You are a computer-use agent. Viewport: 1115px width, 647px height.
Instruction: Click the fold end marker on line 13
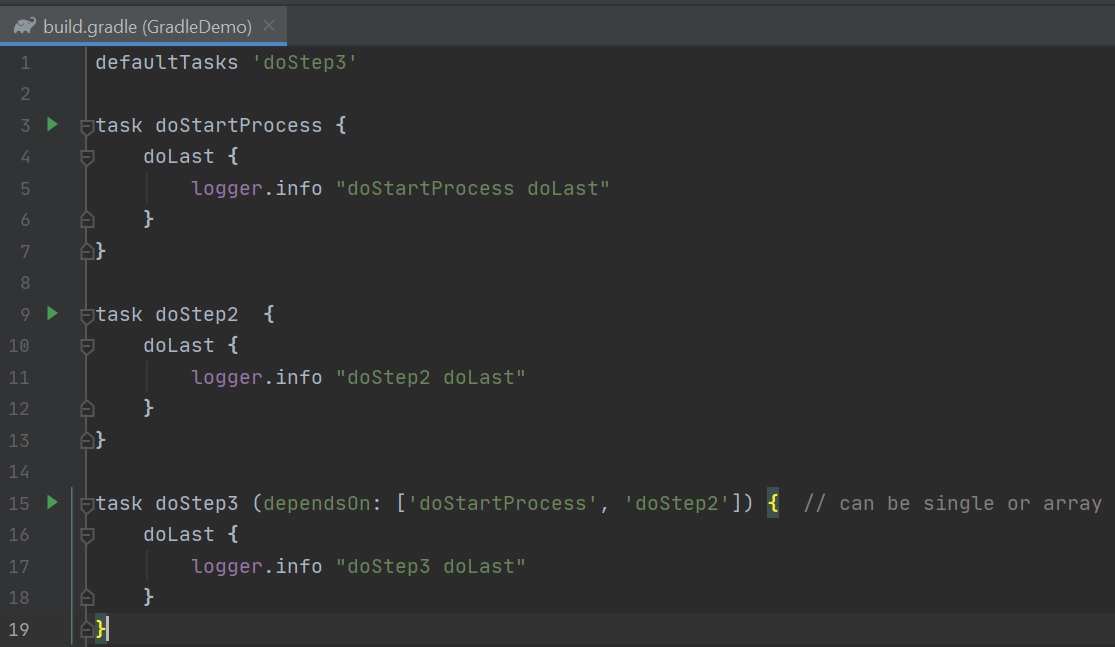tap(87, 440)
